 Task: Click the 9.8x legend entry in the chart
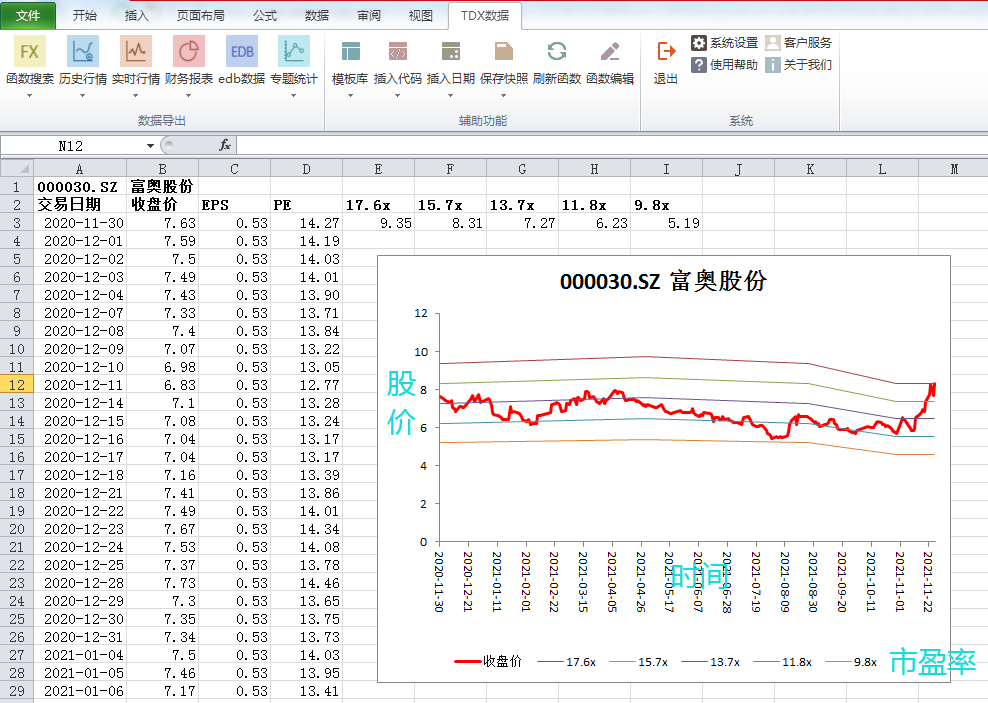point(851,662)
